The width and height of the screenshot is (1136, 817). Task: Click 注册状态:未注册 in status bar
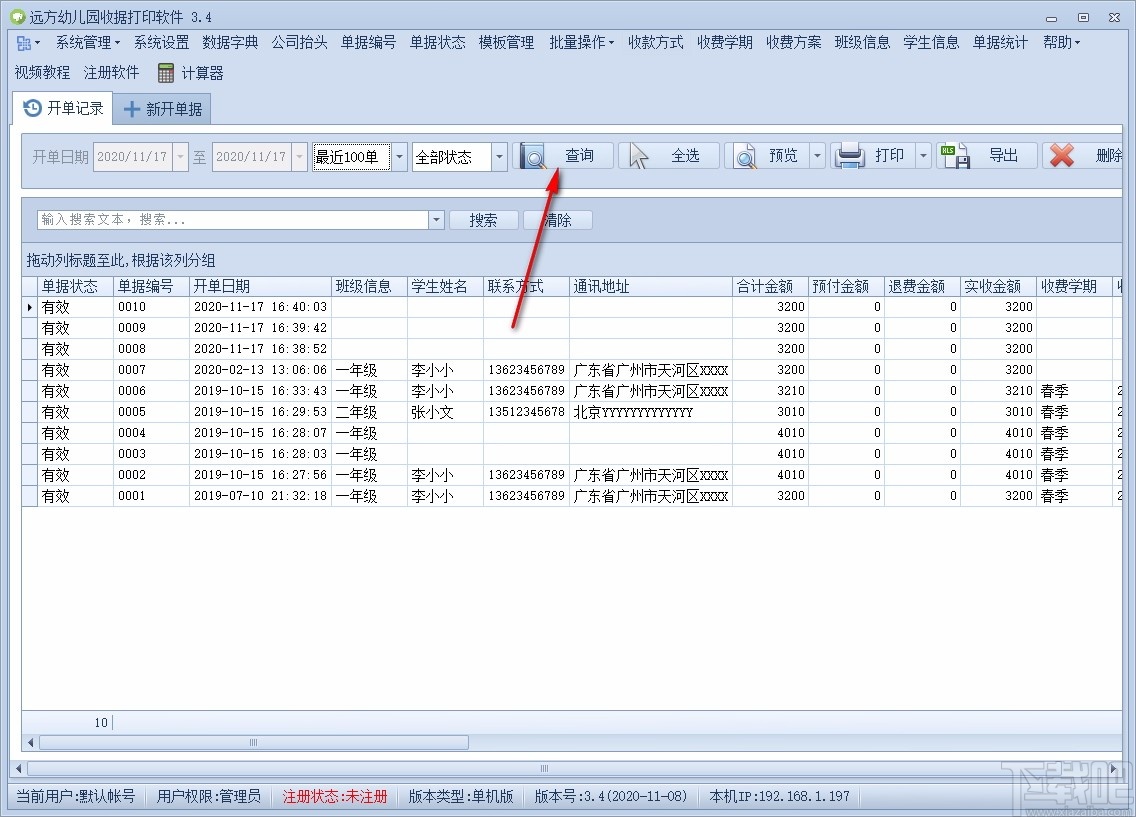[335, 797]
